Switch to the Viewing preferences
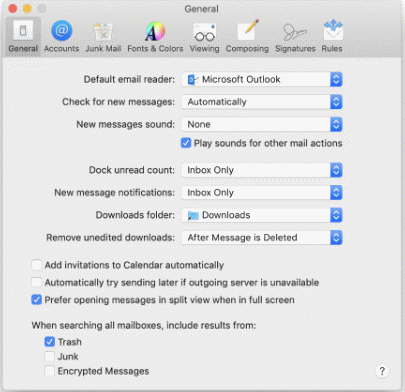 (205, 36)
